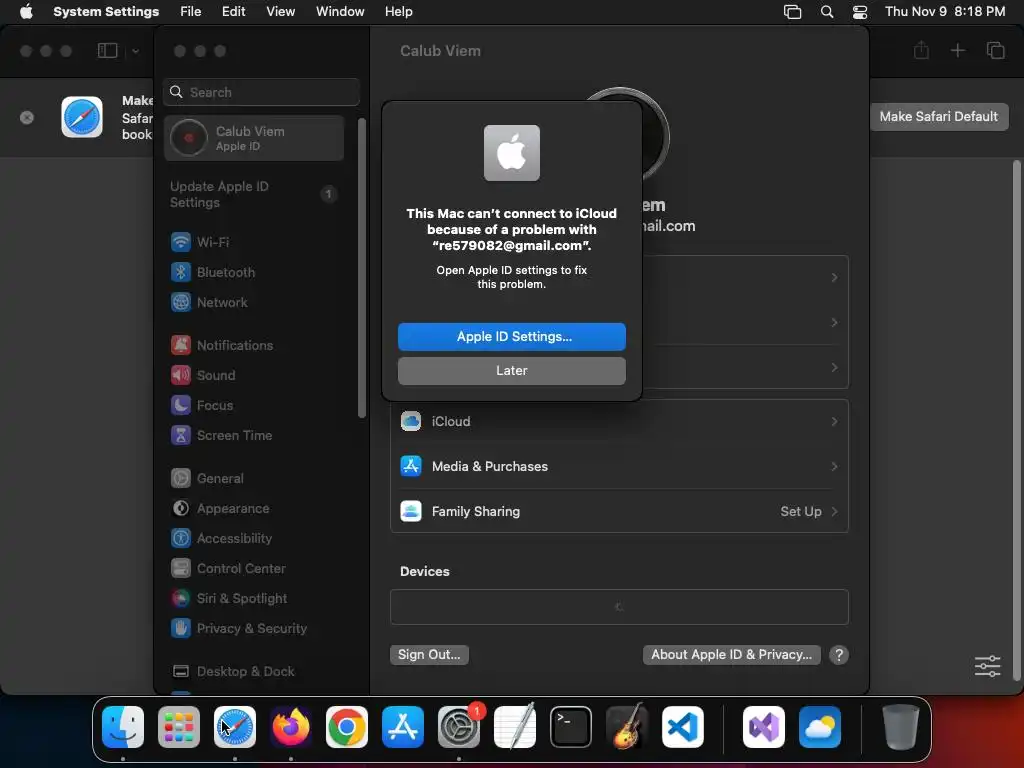The image size is (1024, 768).
Task: Click the Sign Out… button
Action: 429,655
